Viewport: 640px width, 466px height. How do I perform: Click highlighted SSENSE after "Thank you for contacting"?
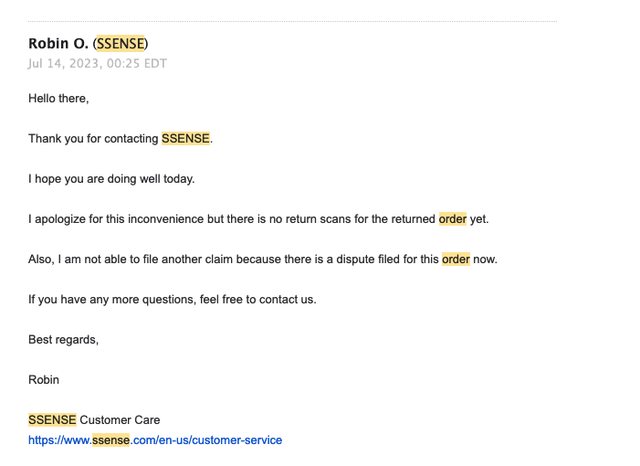point(186,138)
